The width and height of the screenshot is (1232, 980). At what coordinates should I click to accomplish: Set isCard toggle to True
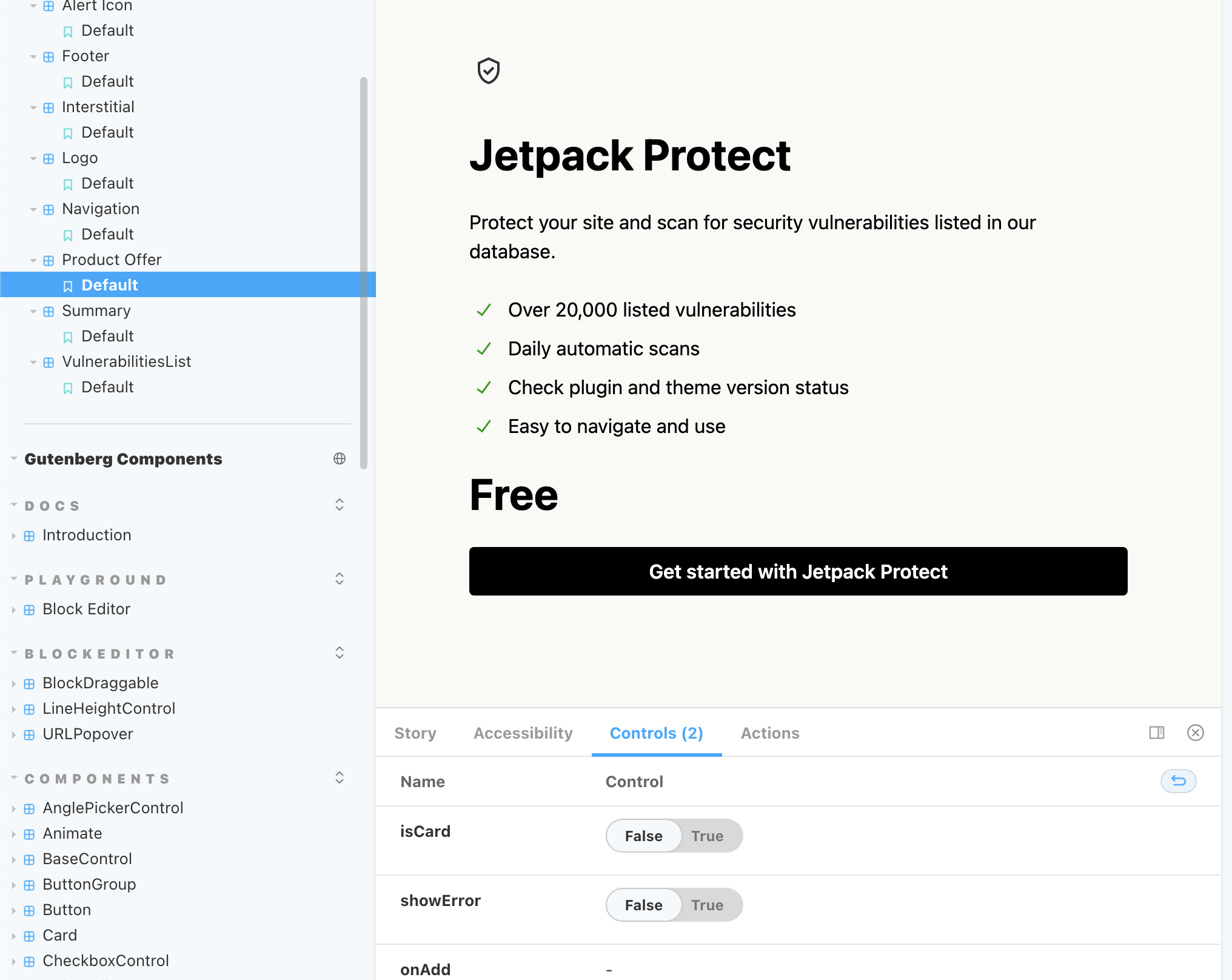(x=707, y=836)
